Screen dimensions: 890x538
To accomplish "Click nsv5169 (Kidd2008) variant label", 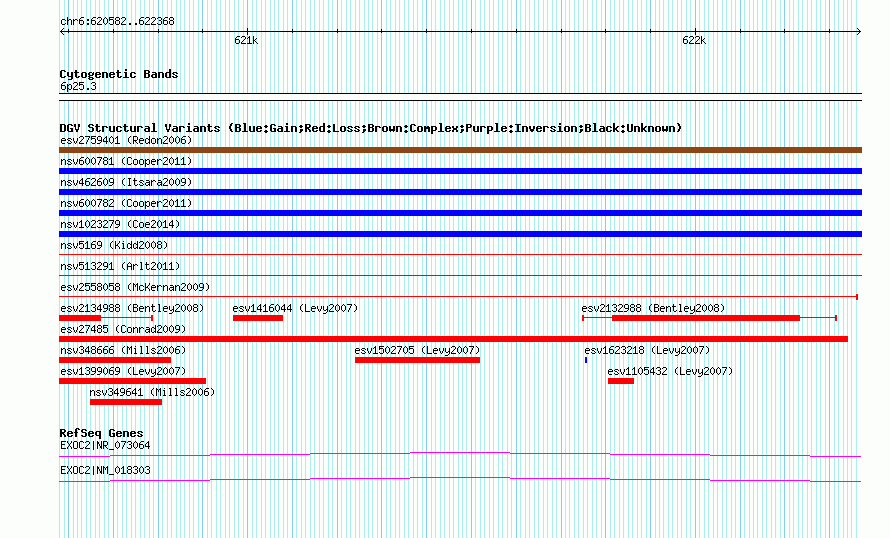I will tap(114, 245).
